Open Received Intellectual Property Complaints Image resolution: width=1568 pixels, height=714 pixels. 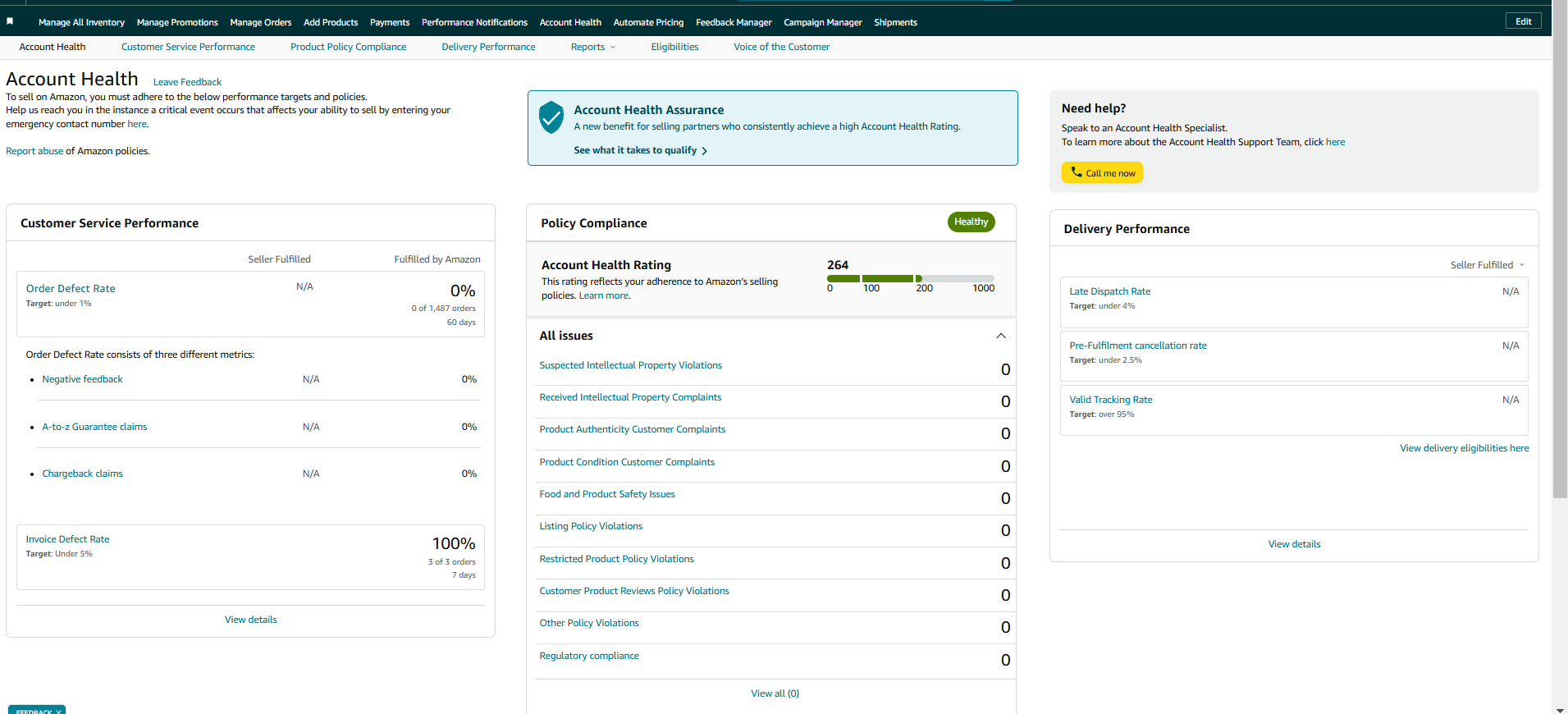click(630, 397)
